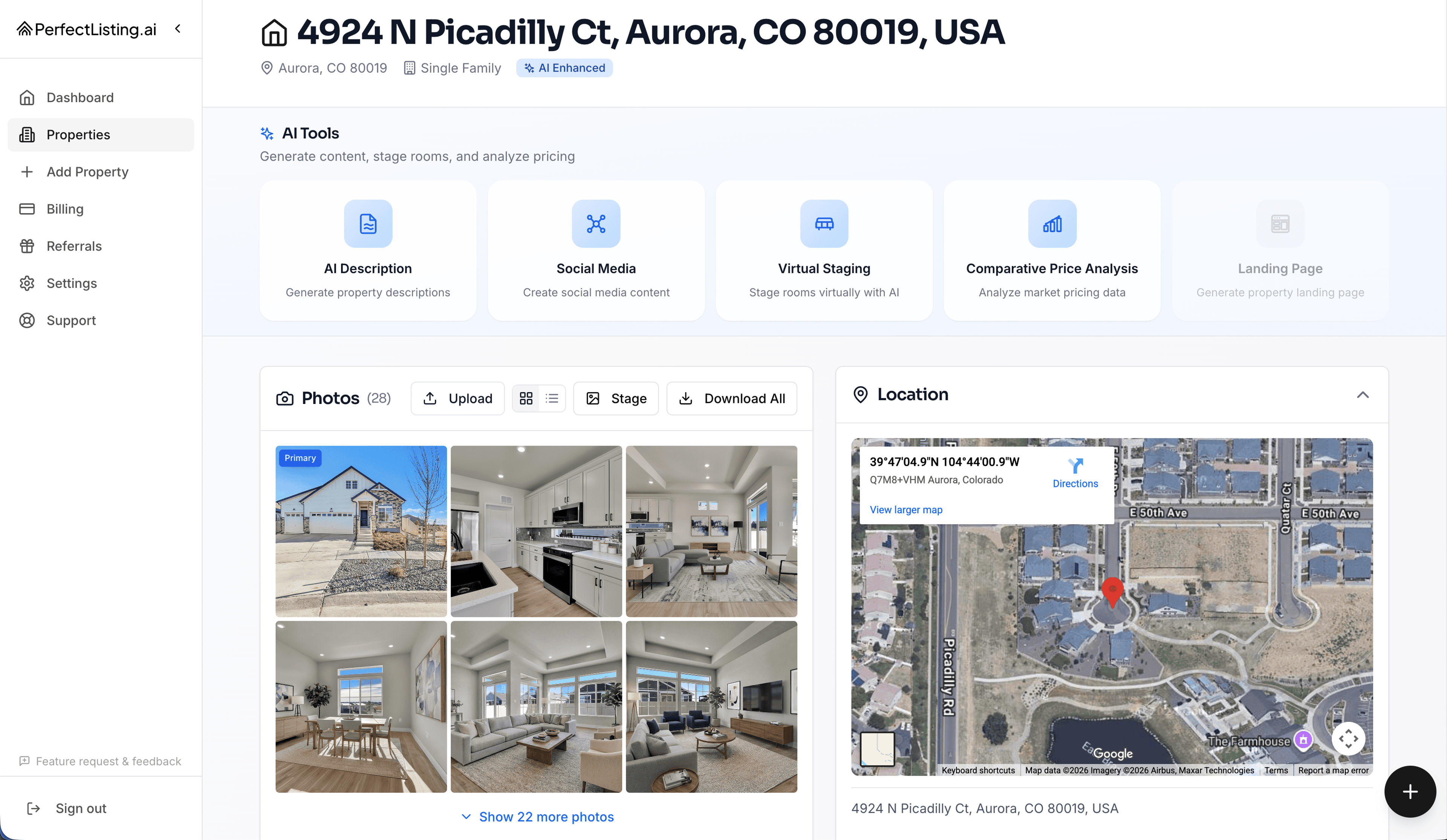This screenshot has height=840, width=1447.
Task: Select the Social Media content tool
Action: point(595,251)
